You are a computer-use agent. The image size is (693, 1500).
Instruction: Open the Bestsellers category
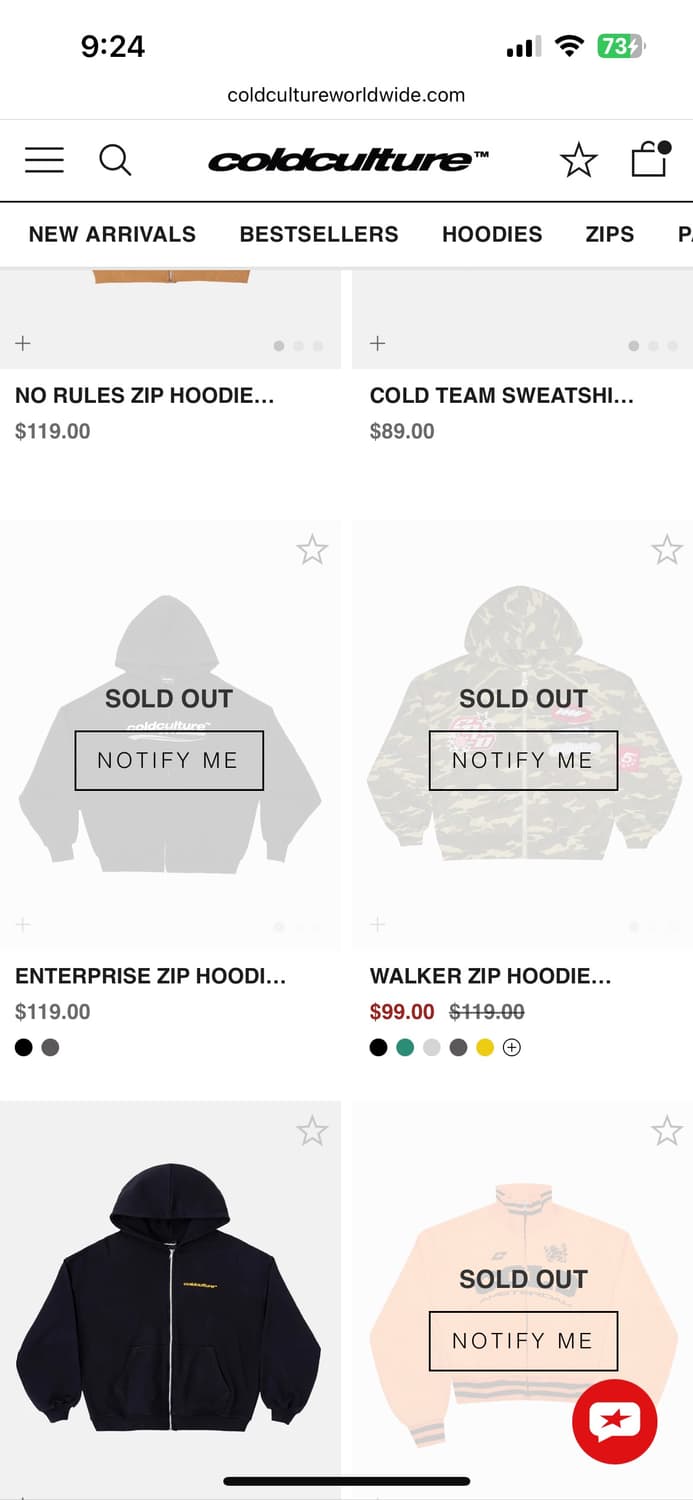pyautogui.click(x=319, y=234)
